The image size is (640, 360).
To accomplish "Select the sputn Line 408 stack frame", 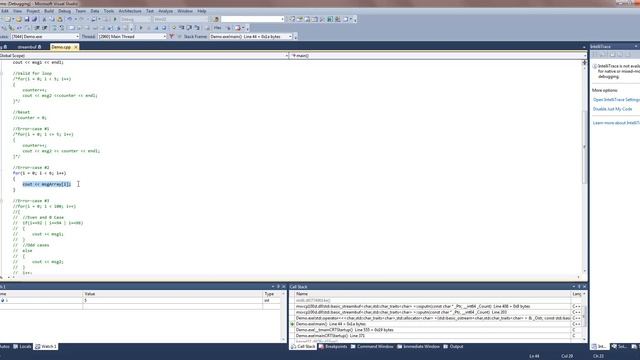I will pyautogui.click(x=433, y=306).
